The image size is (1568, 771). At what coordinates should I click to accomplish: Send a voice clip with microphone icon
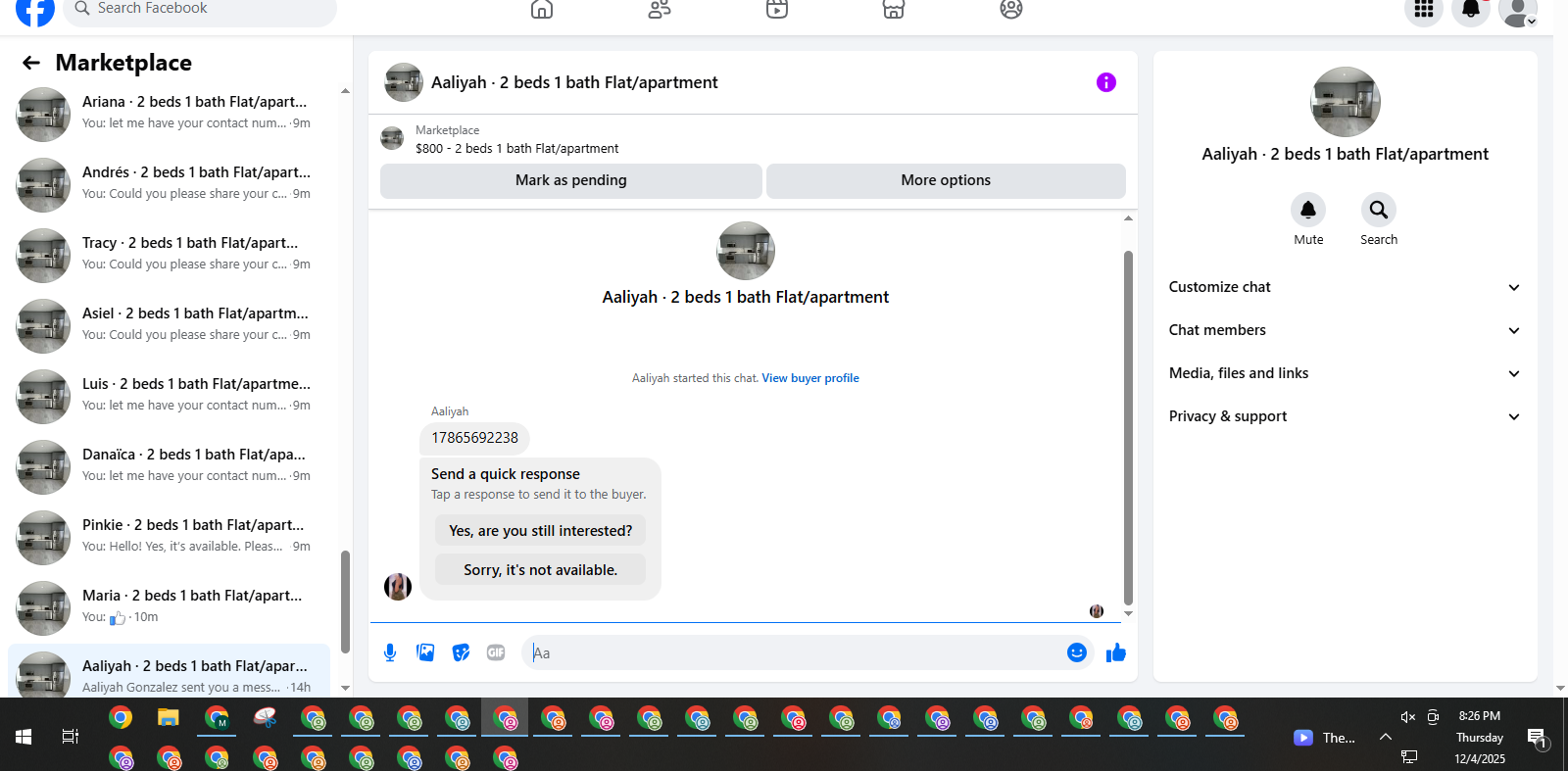tap(390, 652)
